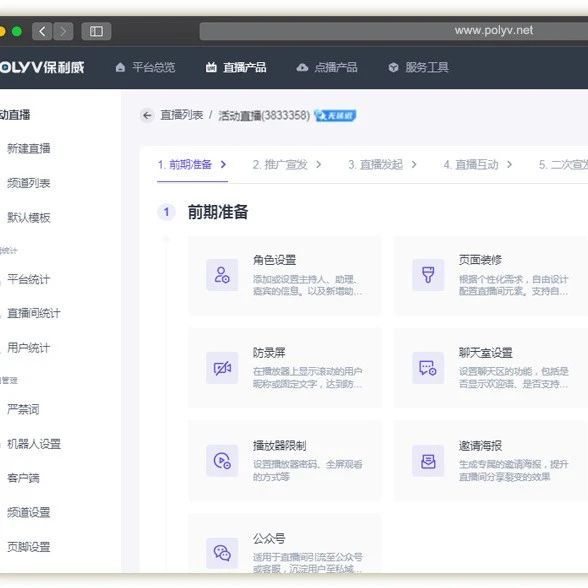The width and height of the screenshot is (588, 588).
Task: Click 活动直播(3833358) breadcrumb text
Action: [x=264, y=116]
